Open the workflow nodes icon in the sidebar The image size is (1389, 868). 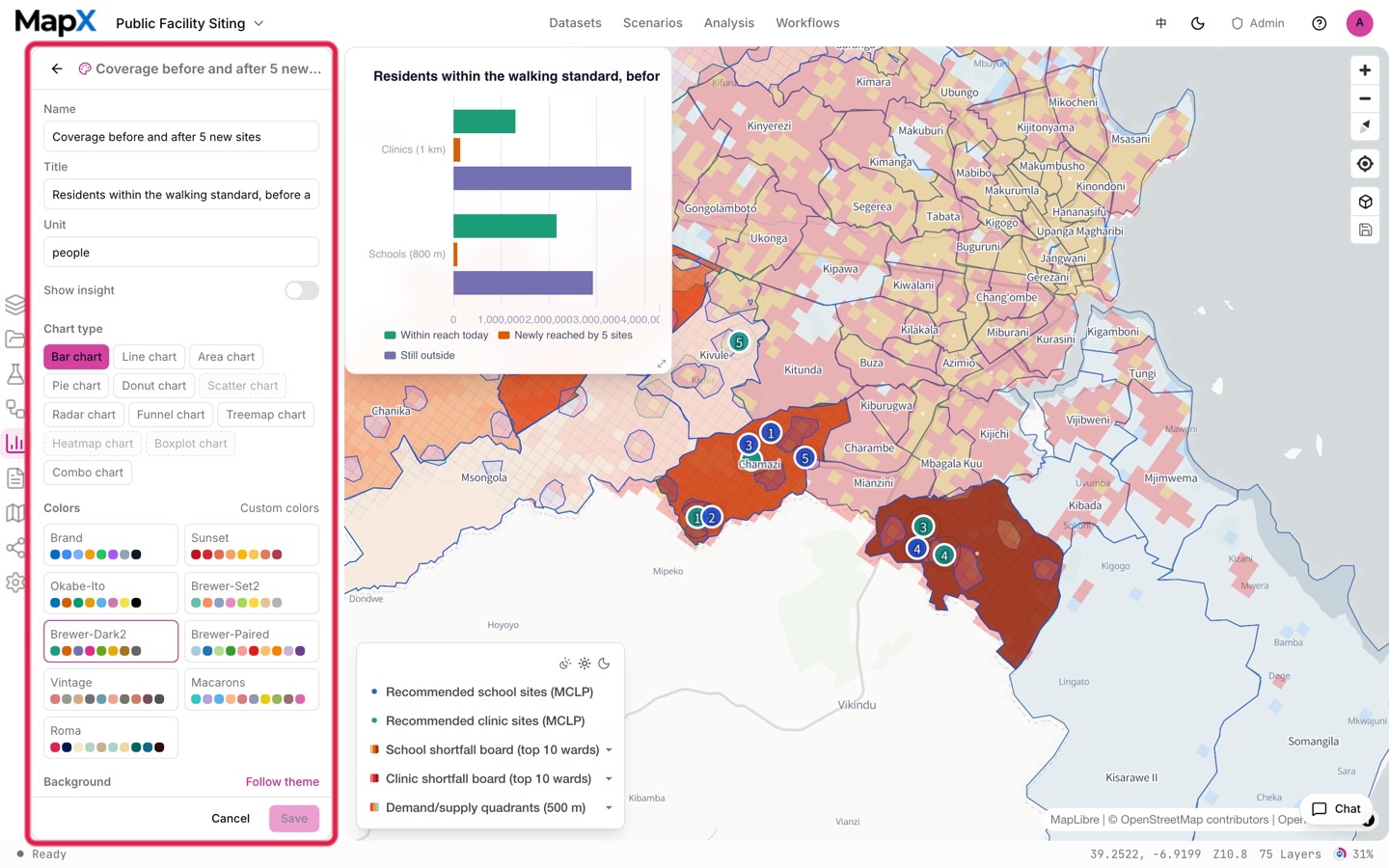coord(14,409)
